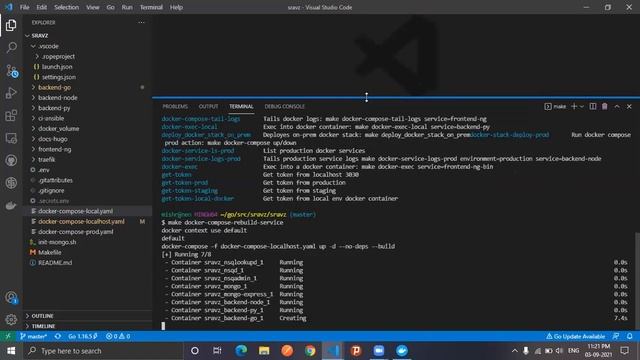Screen dimensions: 640x360
Task: Maximize the terminal panel size
Action: click(x=617, y=107)
